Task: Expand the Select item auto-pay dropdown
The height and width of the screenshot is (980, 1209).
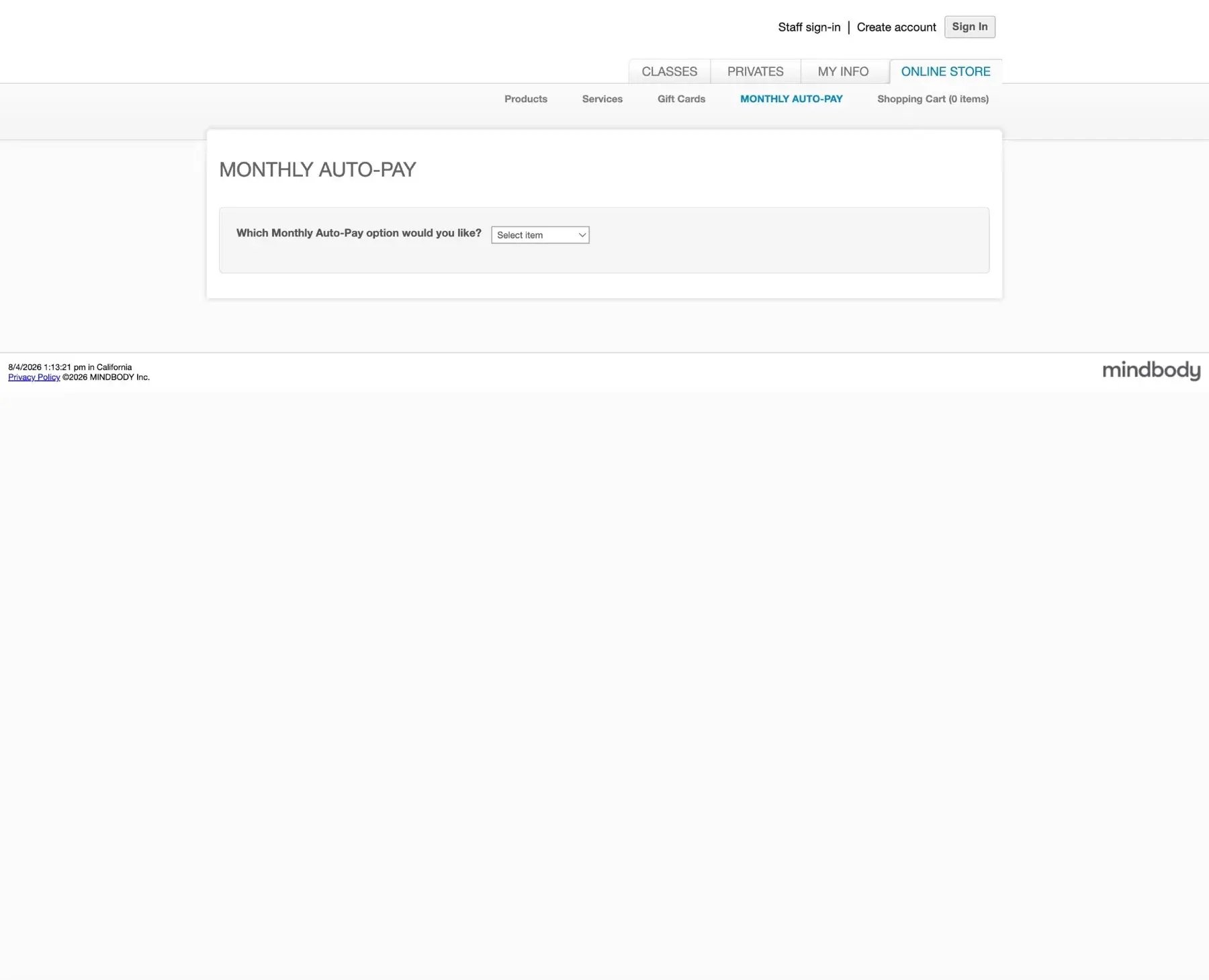Action: [540, 235]
